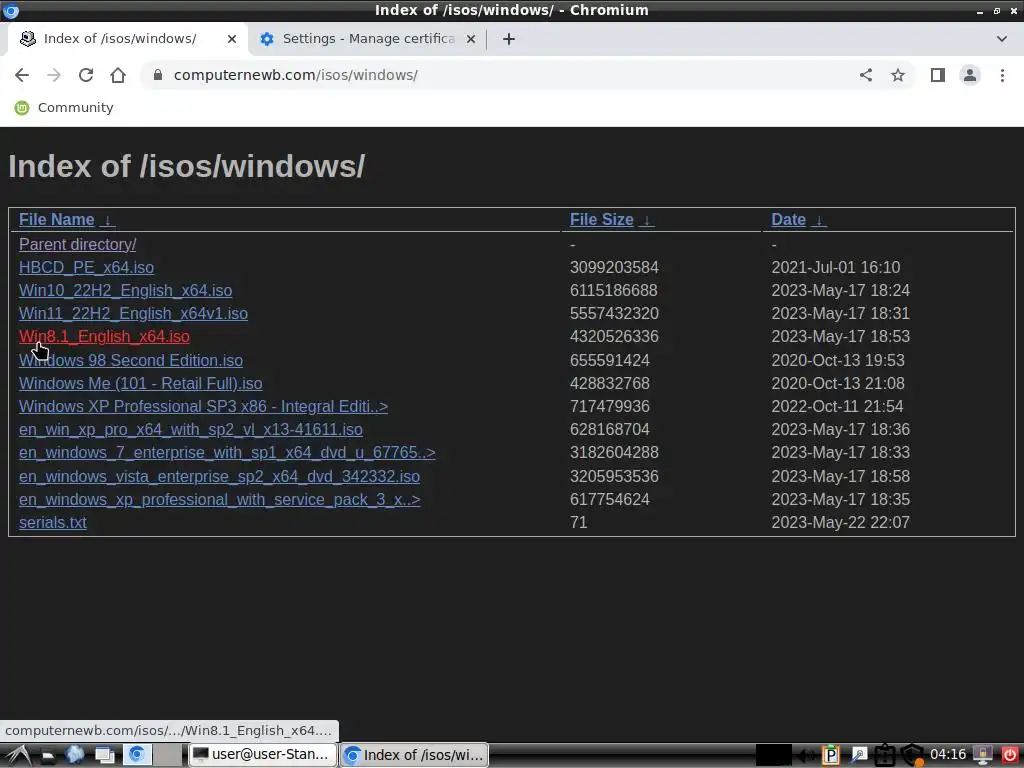Download Win11_22H2_English_x64v1.iso
The height and width of the screenshot is (768, 1024).
[x=133, y=313]
